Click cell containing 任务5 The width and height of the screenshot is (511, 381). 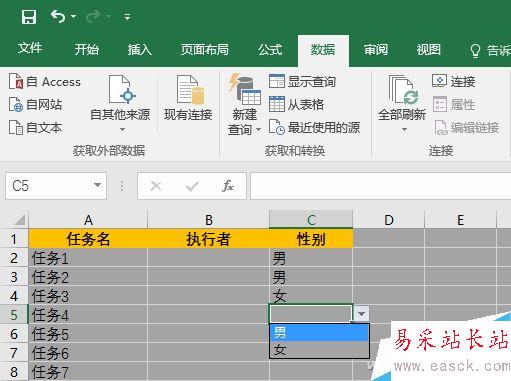click(x=88, y=334)
